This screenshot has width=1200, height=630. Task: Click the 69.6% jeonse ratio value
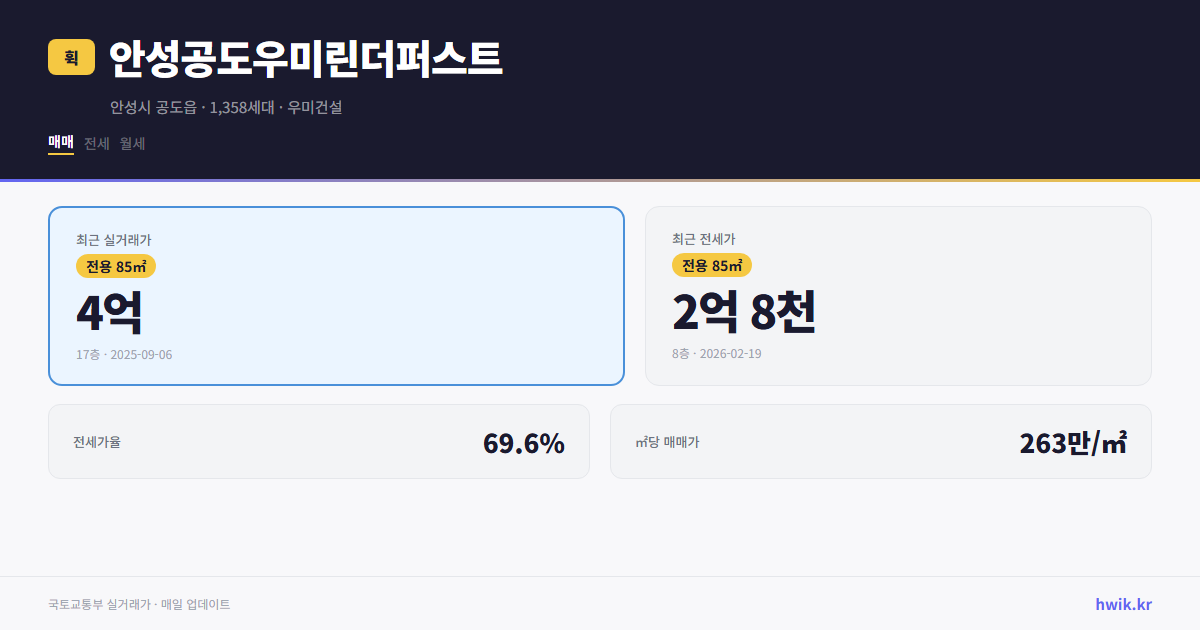coord(524,440)
